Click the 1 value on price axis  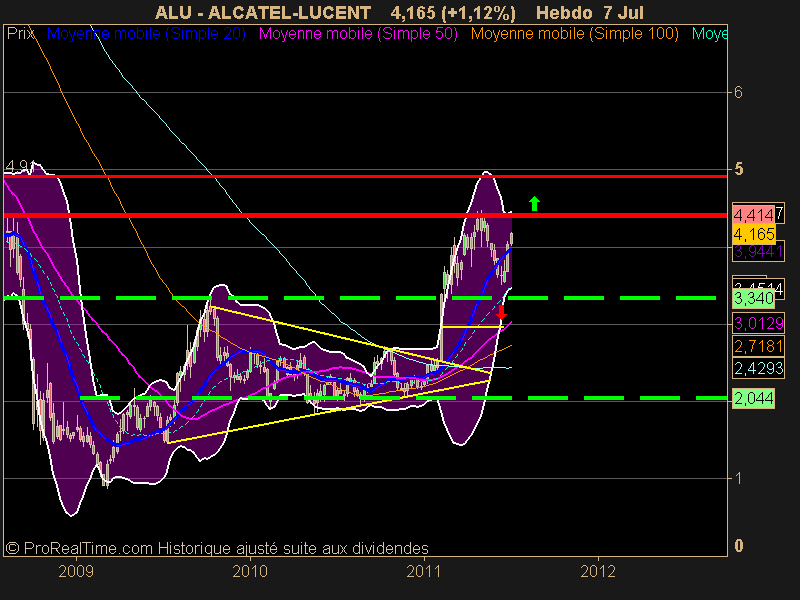(x=738, y=479)
